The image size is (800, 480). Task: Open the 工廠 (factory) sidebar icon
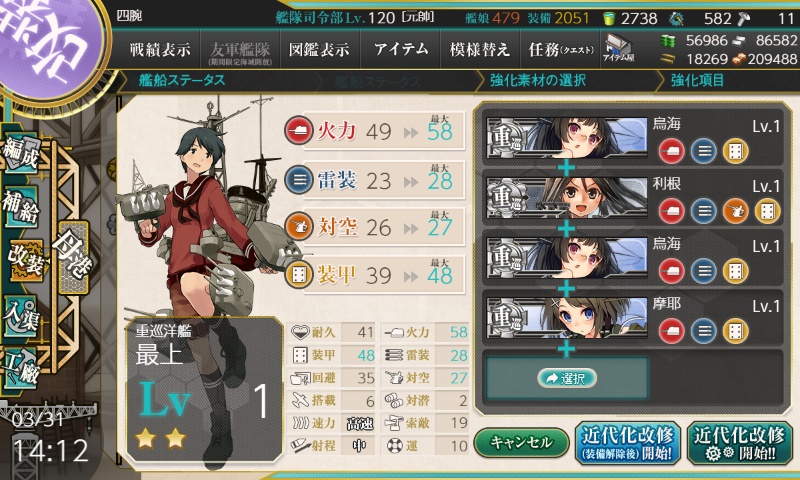[x=21, y=369]
